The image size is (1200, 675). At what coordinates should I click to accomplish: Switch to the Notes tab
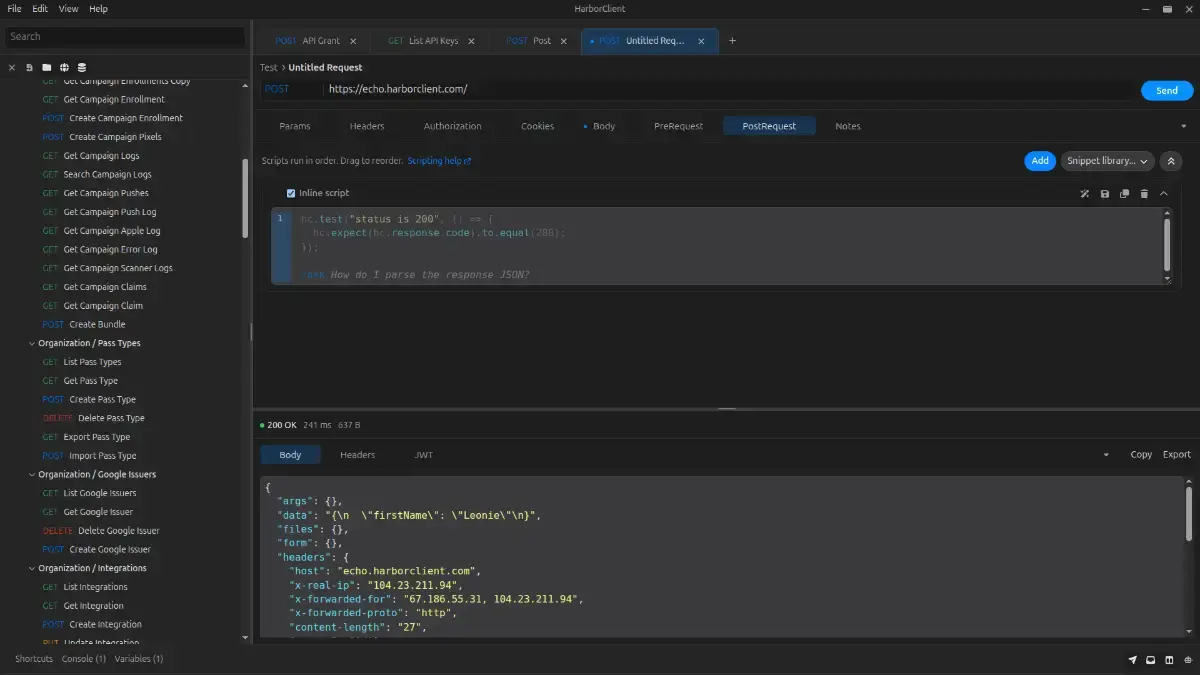[848, 126]
